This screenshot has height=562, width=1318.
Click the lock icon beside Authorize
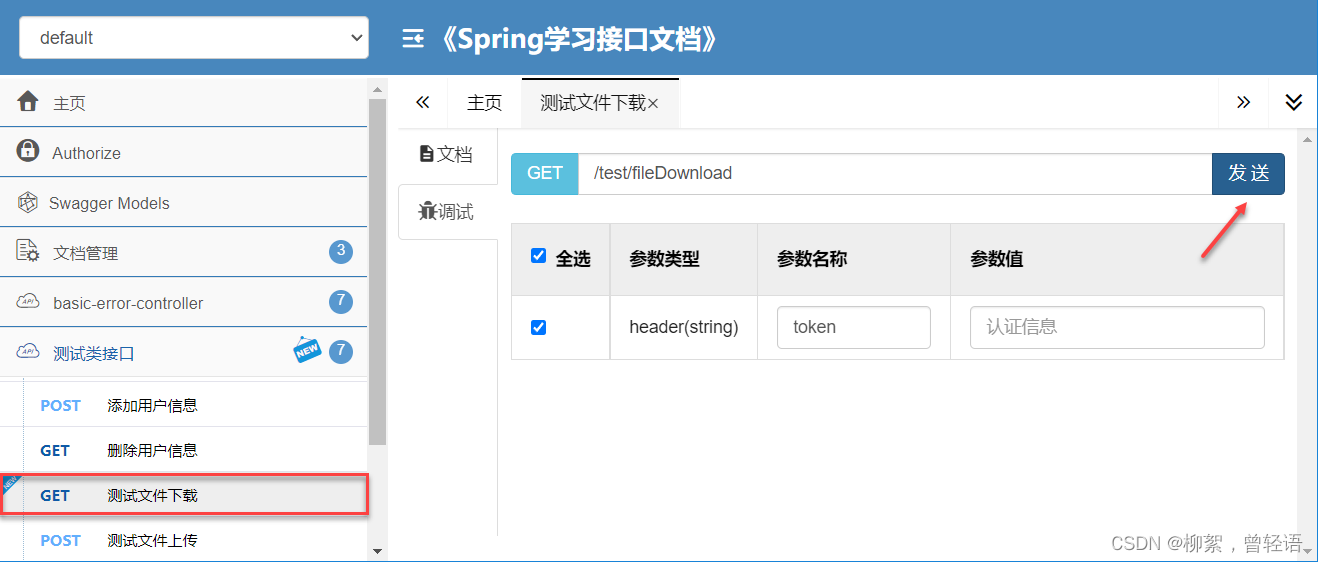tap(28, 151)
